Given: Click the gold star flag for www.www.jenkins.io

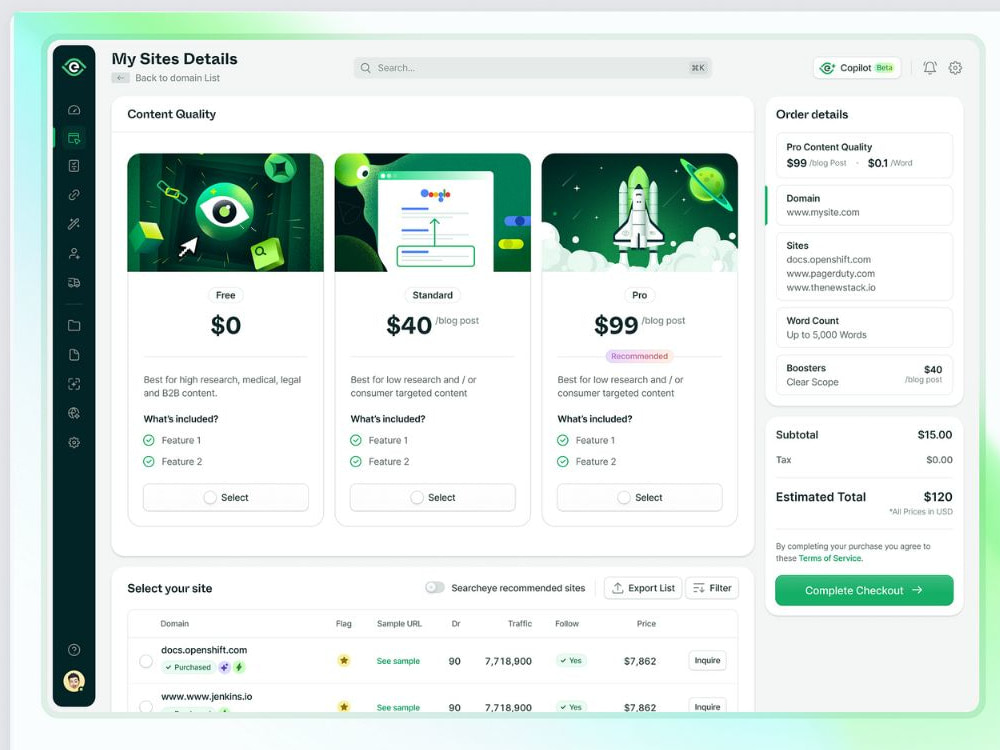Looking at the screenshot, I should [x=344, y=707].
